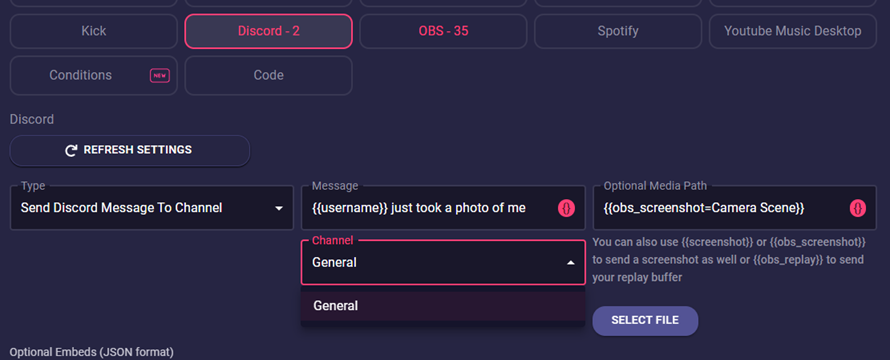Image resolution: width=890 pixels, height=360 pixels.
Task: Open the variables picker in Message field
Action: click(x=566, y=208)
